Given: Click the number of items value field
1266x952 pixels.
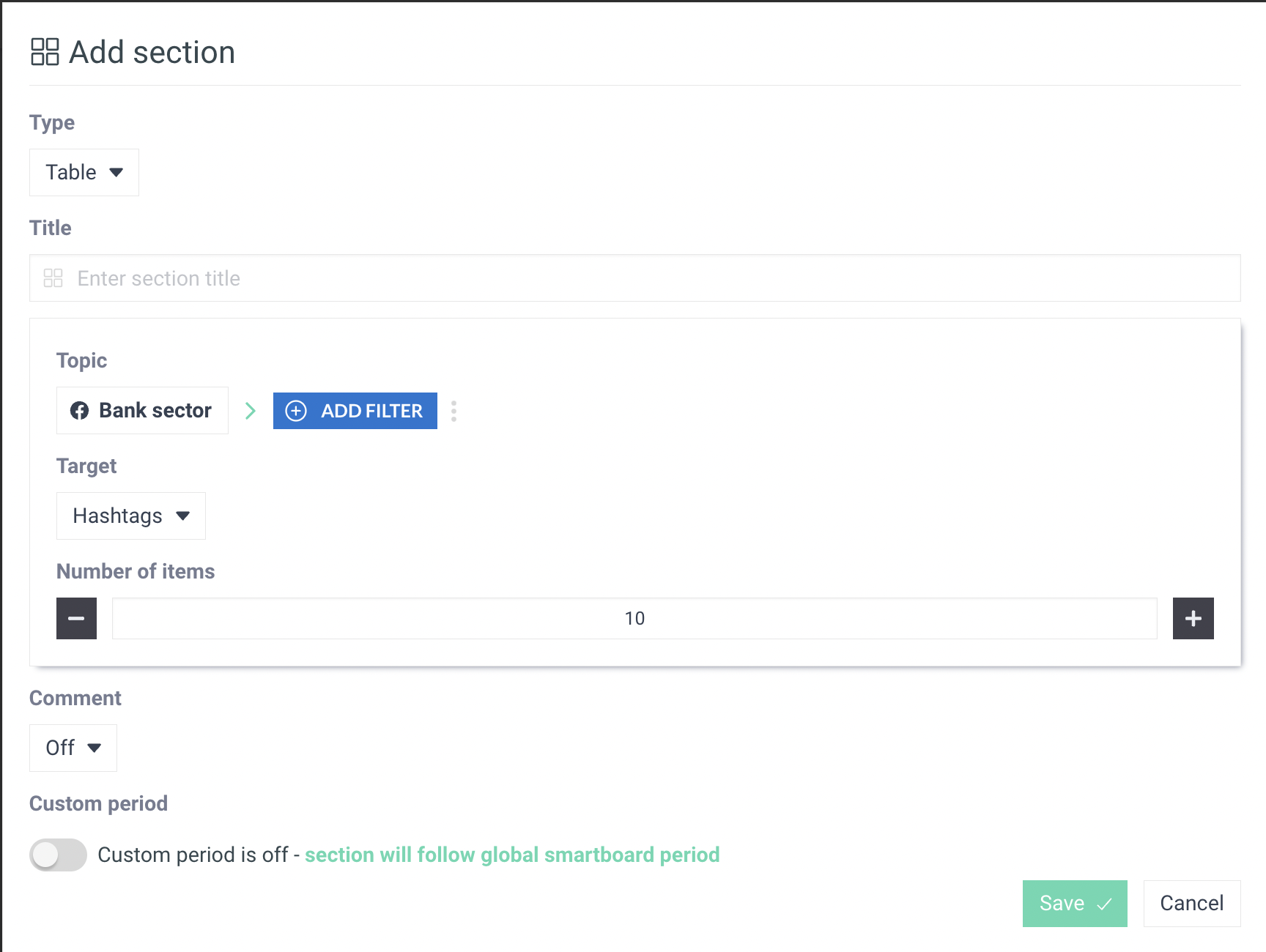Looking at the screenshot, I should pos(634,618).
